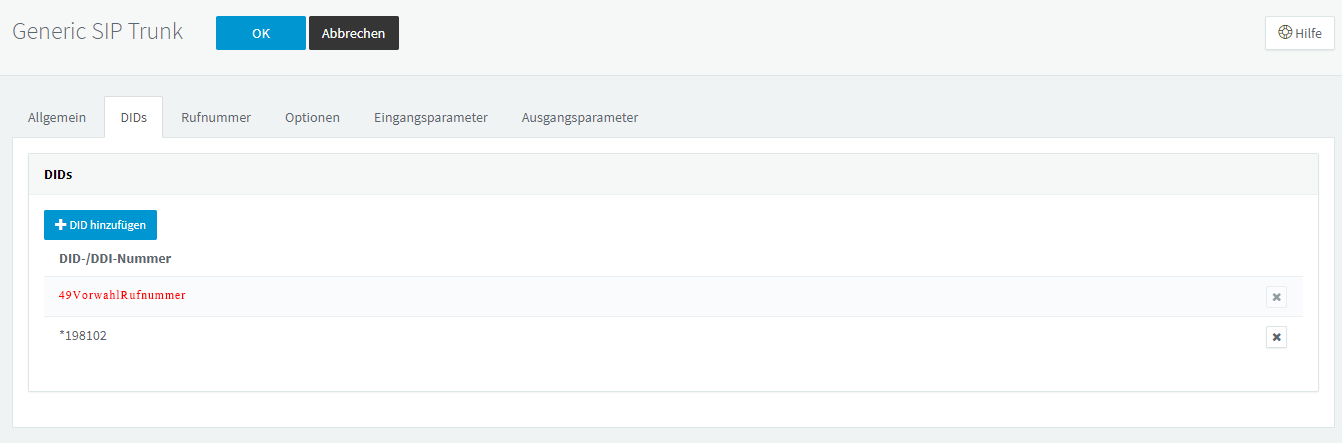This screenshot has height=443, width=1342.
Task: Switch to the Allgemein tab
Action: [57, 117]
